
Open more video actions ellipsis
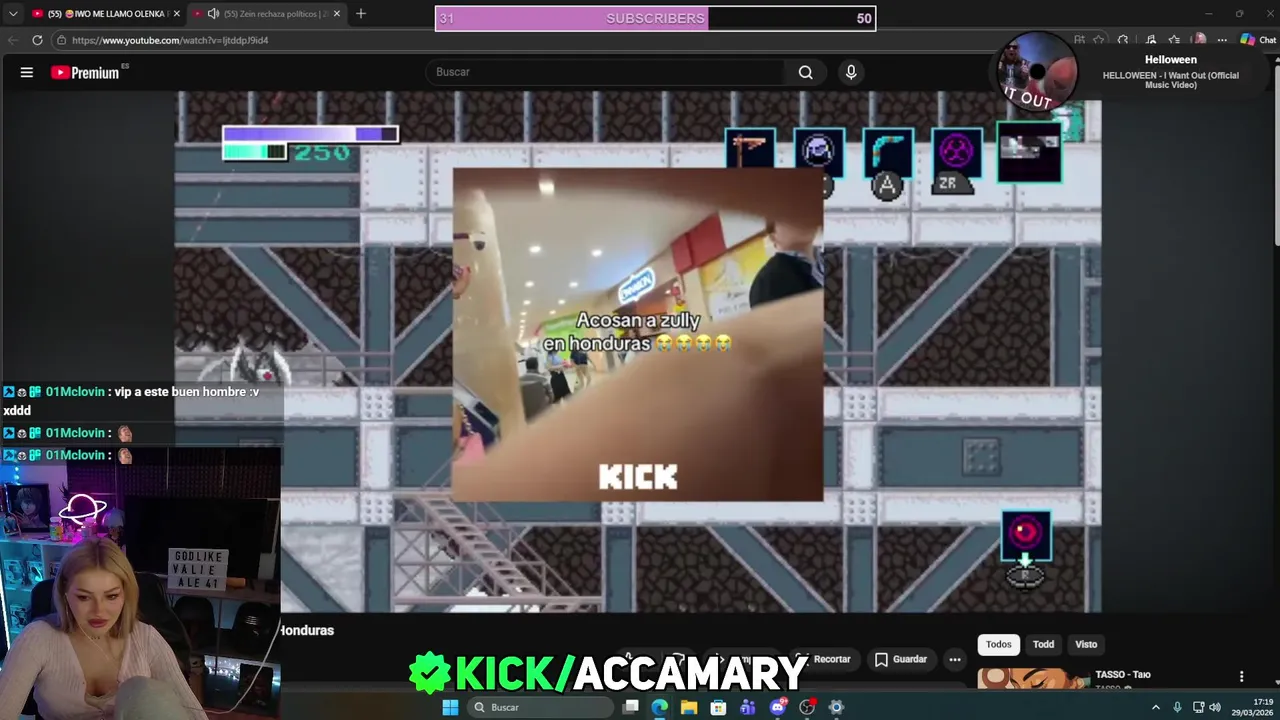tap(955, 659)
